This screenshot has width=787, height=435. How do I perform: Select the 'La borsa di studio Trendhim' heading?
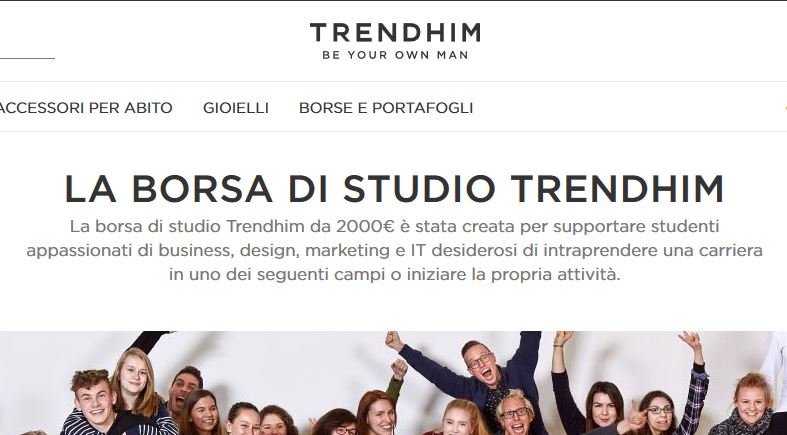coord(394,189)
